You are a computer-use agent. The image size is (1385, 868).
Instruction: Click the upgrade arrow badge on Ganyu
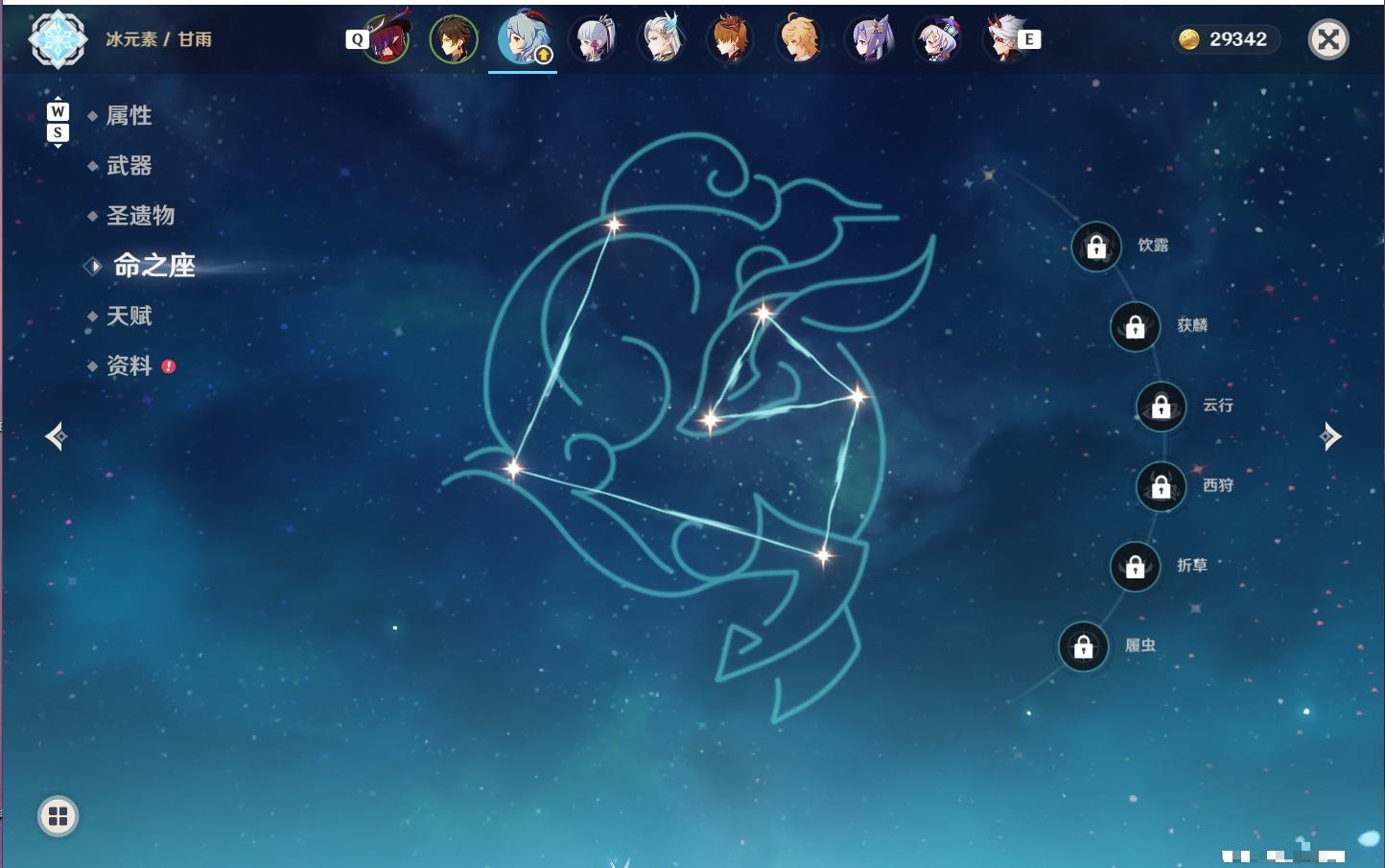coord(544,56)
